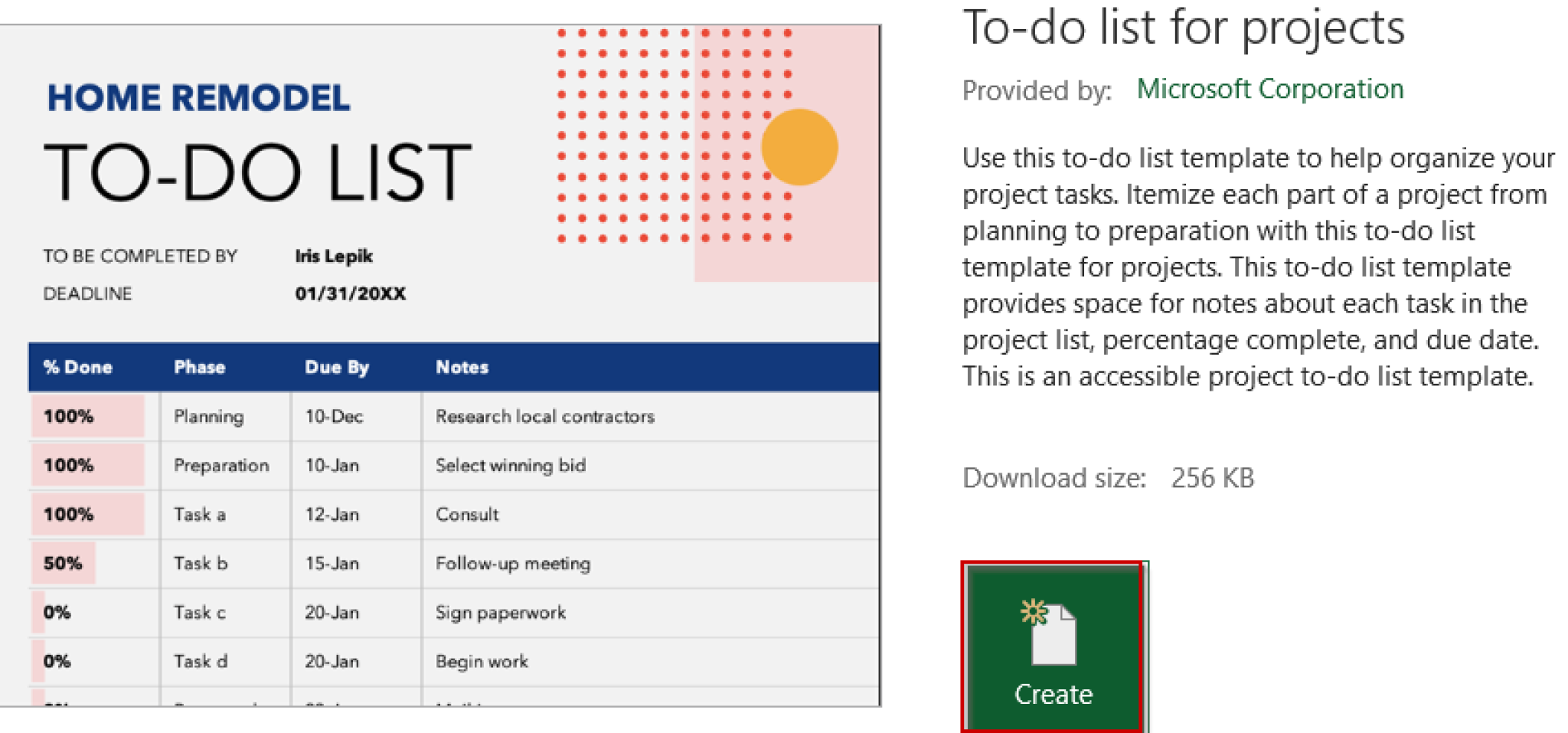
Task: Click the Iris Lepik name field
Action: (334, 256)
